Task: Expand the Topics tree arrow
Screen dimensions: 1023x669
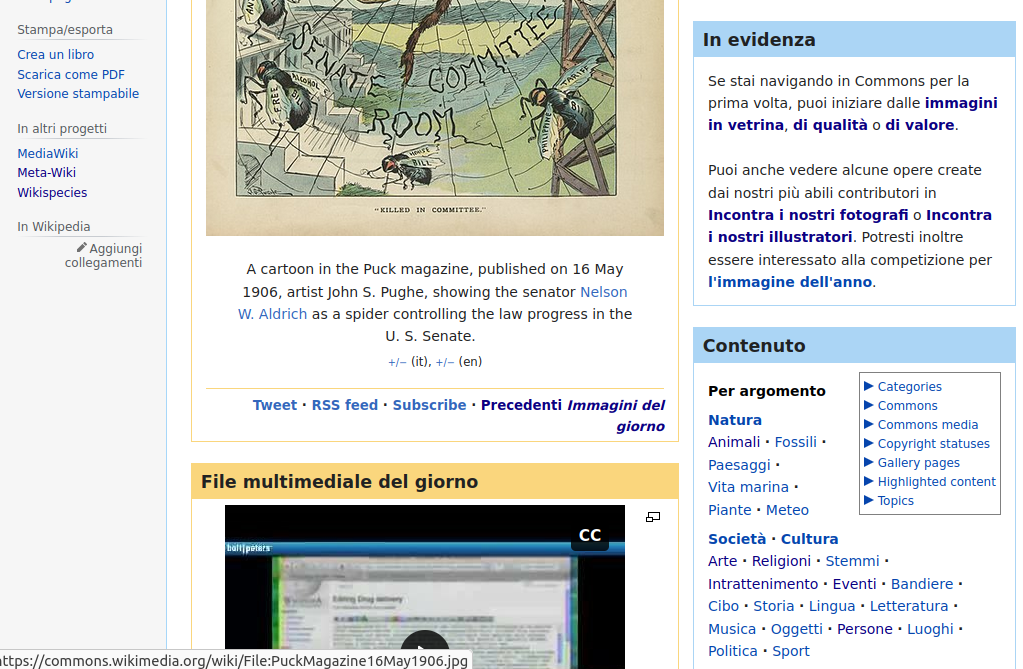Action: pos(868,501)
